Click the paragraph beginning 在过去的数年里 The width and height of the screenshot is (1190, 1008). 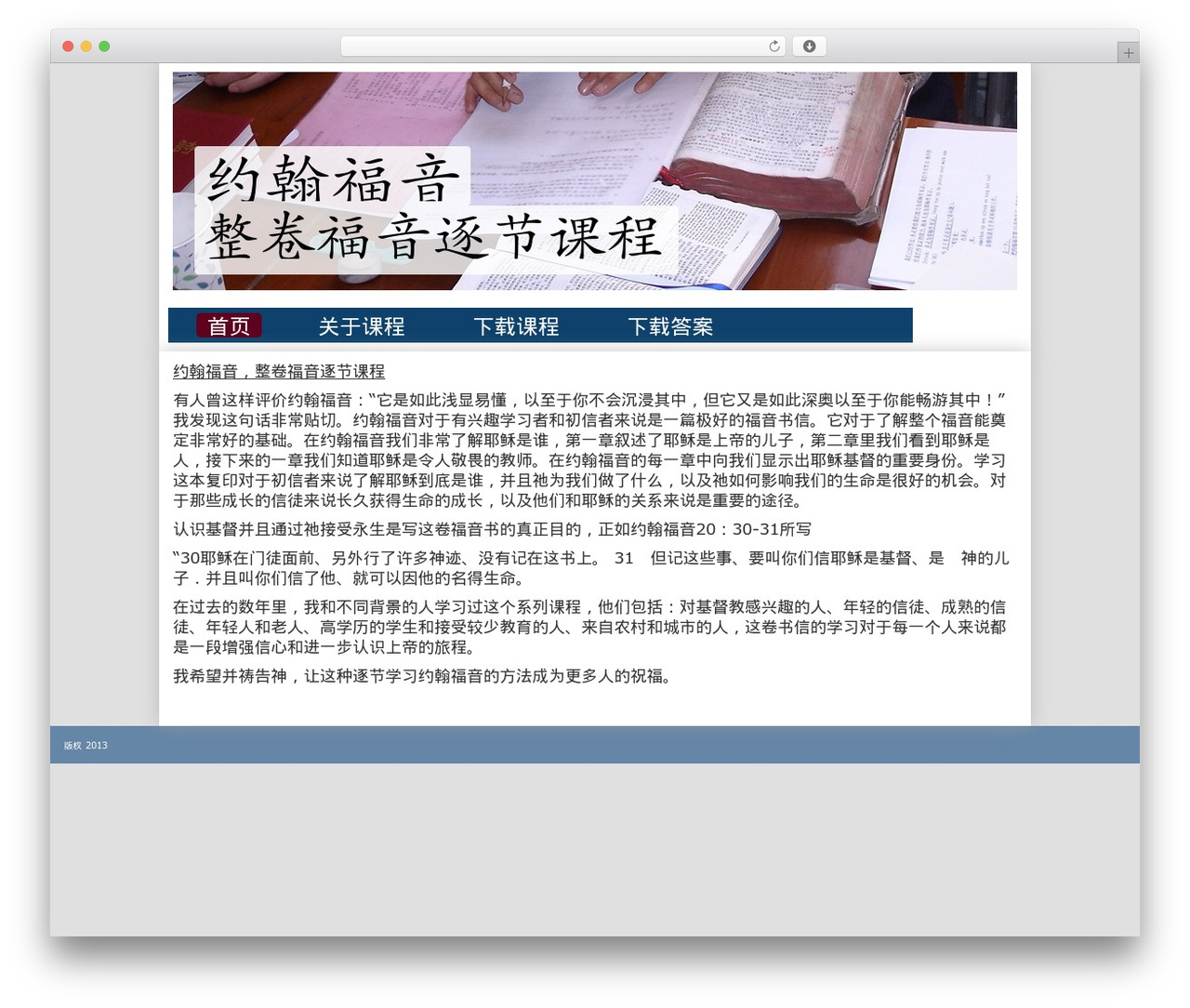coord(590,627)
